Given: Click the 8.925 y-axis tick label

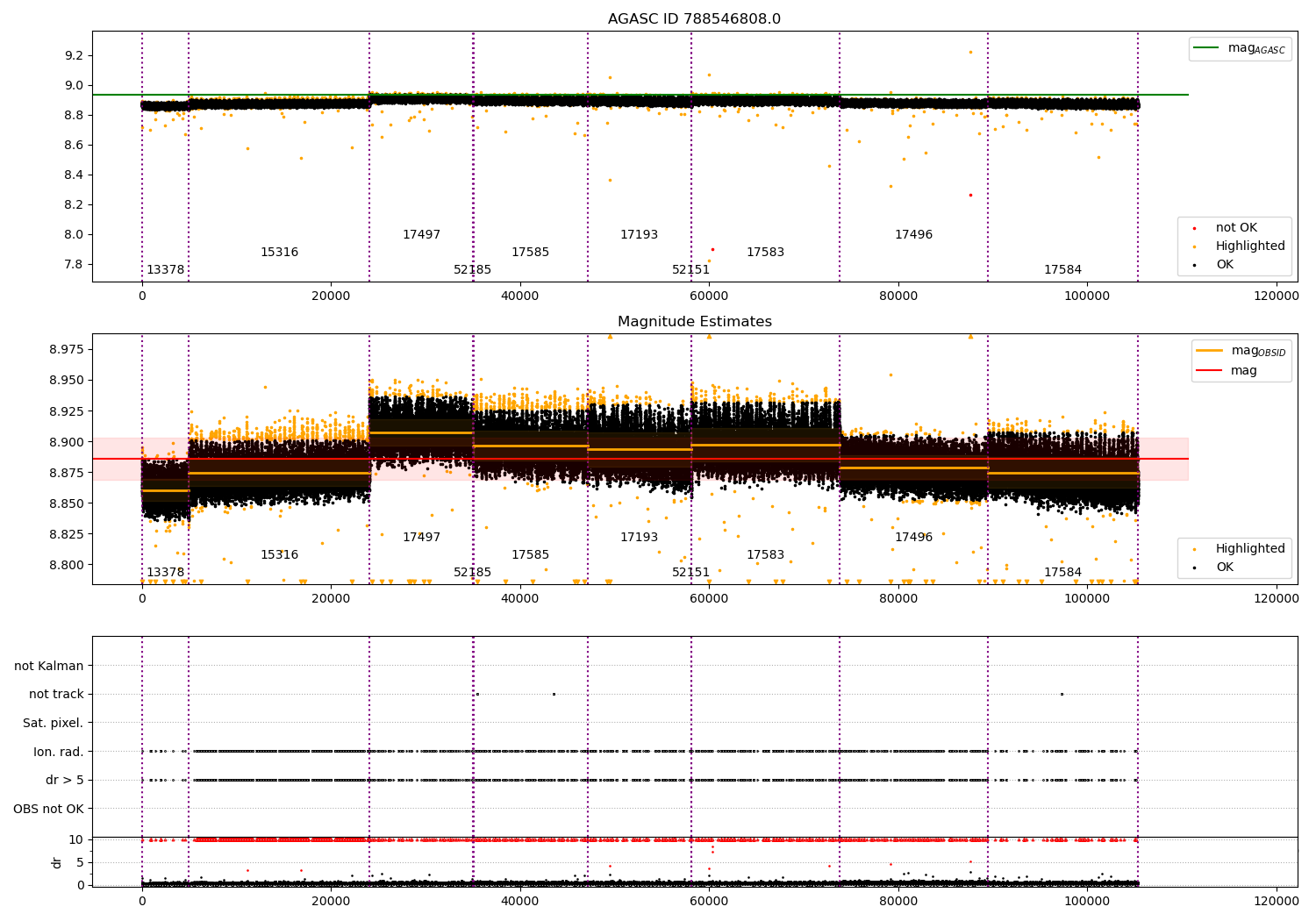Looking at the screenshot, I should pyautogui.click(x=67, y=411).
